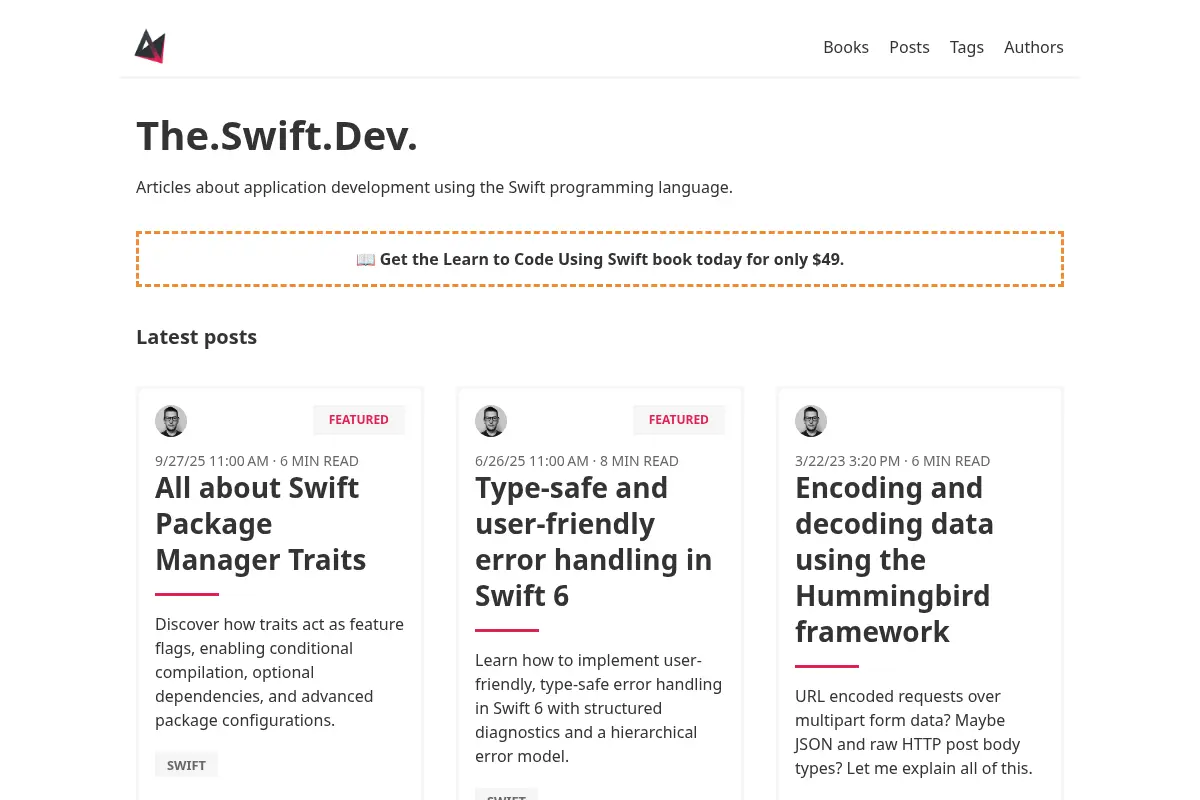Screen dimensions: 1200x800
Task: Click the Latest posts heading
Action: (196, 337)
